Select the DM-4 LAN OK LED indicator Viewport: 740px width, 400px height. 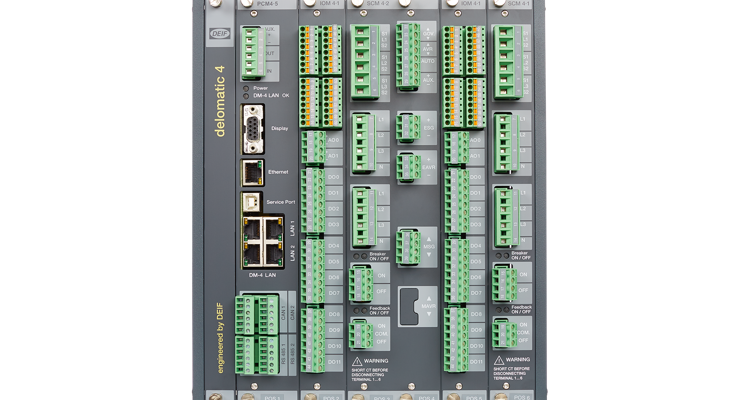click(246, 96)
